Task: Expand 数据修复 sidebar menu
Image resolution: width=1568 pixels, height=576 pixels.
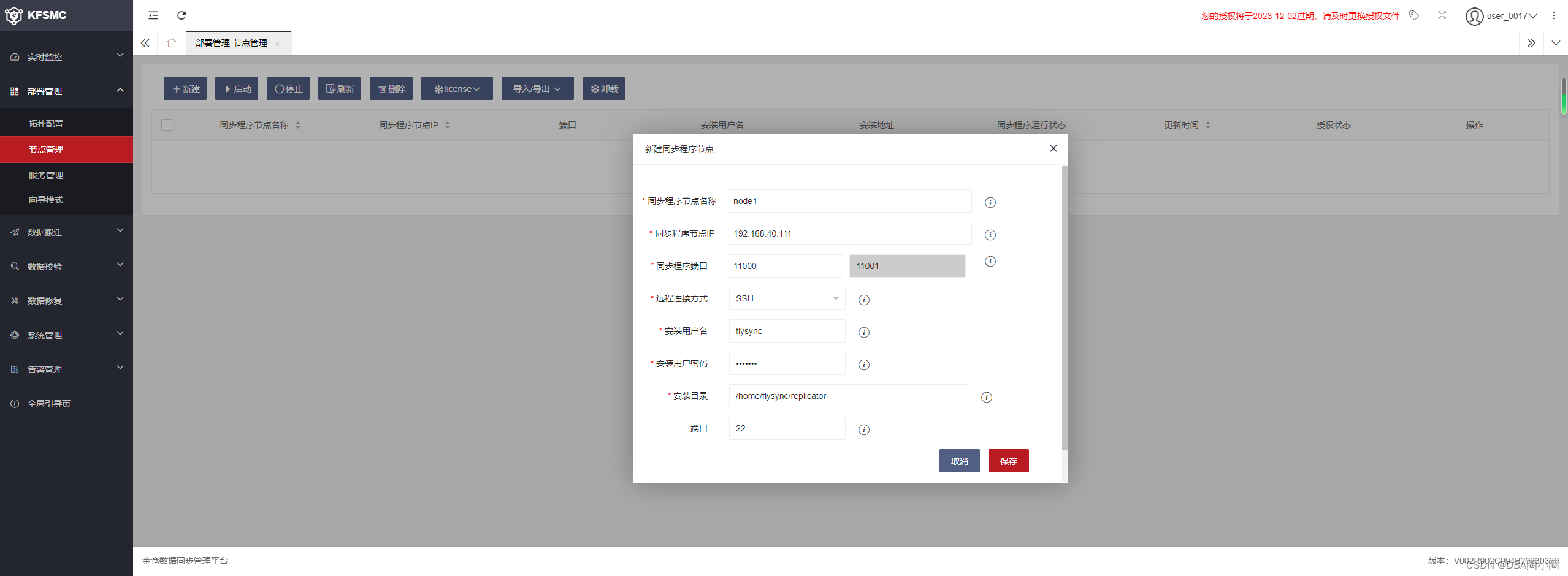Action: [120, 299]
